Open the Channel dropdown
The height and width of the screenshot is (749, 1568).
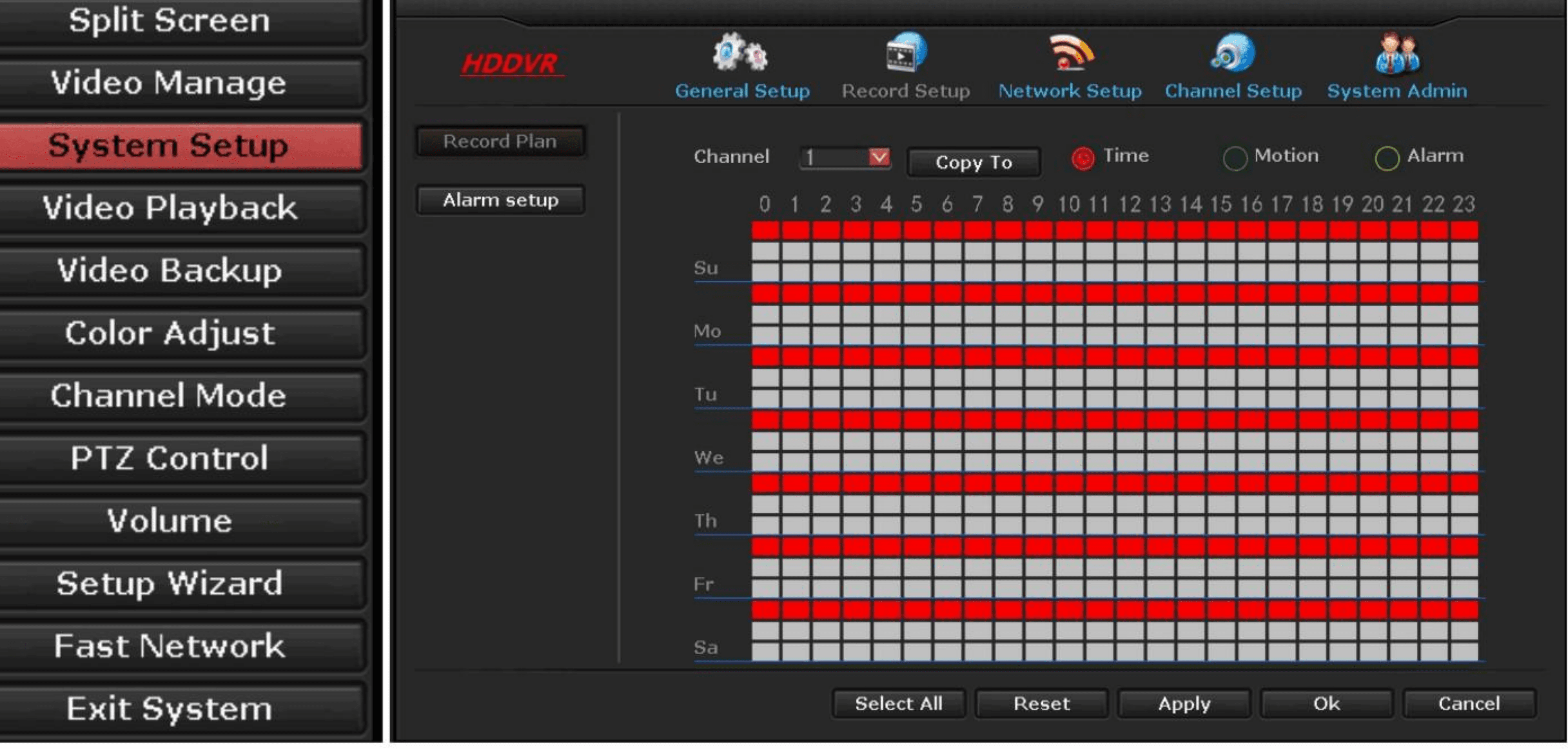[x=846, y=158]
